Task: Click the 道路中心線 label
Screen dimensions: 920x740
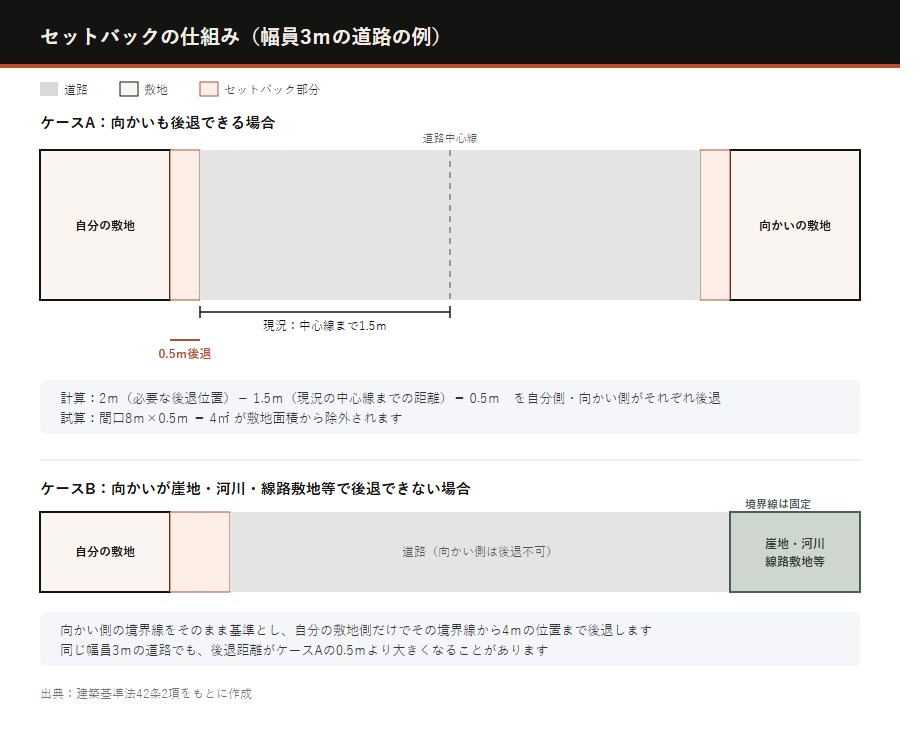Action: click(450, 138)
